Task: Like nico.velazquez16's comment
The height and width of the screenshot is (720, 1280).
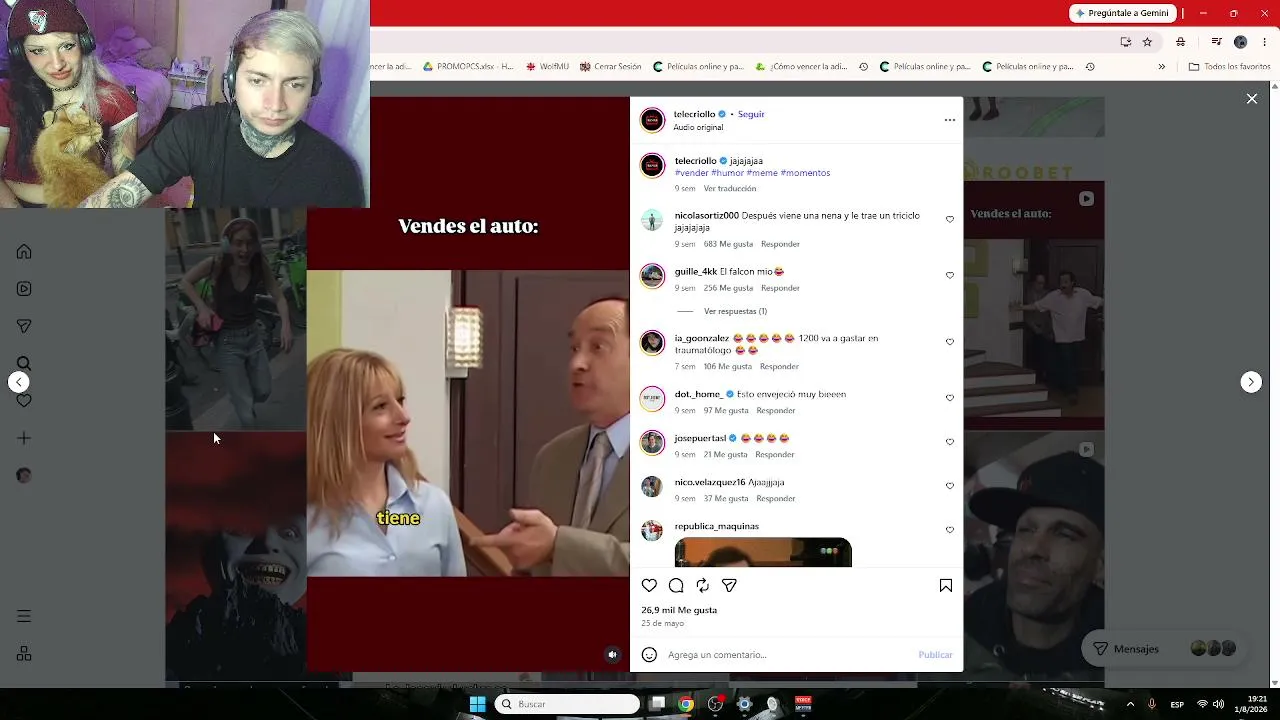Action: point(950,486)
